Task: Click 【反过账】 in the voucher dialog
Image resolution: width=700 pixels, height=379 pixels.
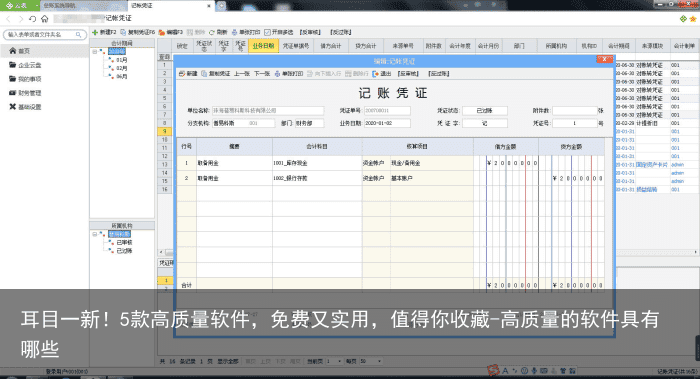Action: (x=438, y=74)
